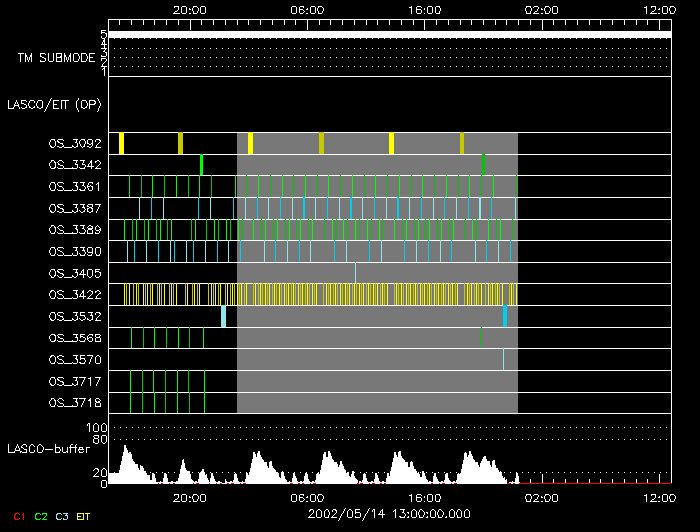
Task: Click the 20 value on LASCO-buffer axis
Action: coord(100,473)
